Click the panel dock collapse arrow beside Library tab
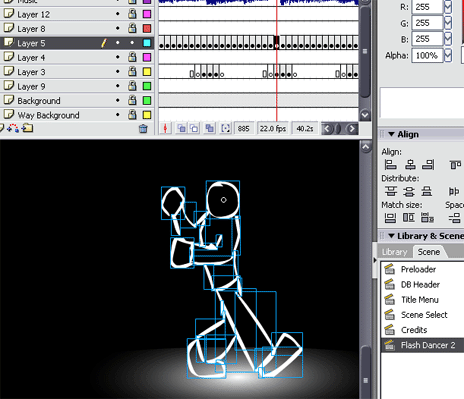Image resolution: width=464 pixels, height=399 pixels. 375,260
